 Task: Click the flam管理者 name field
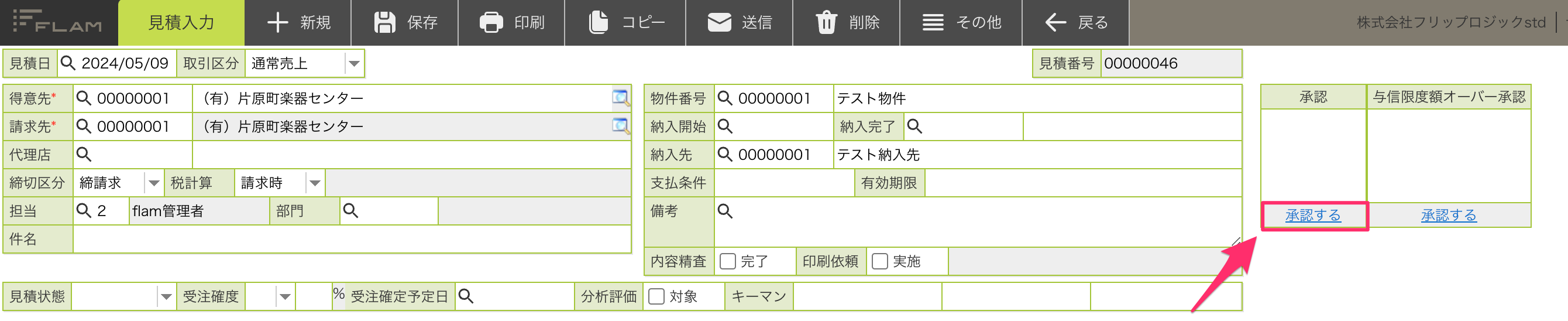(x=199, y=211)
